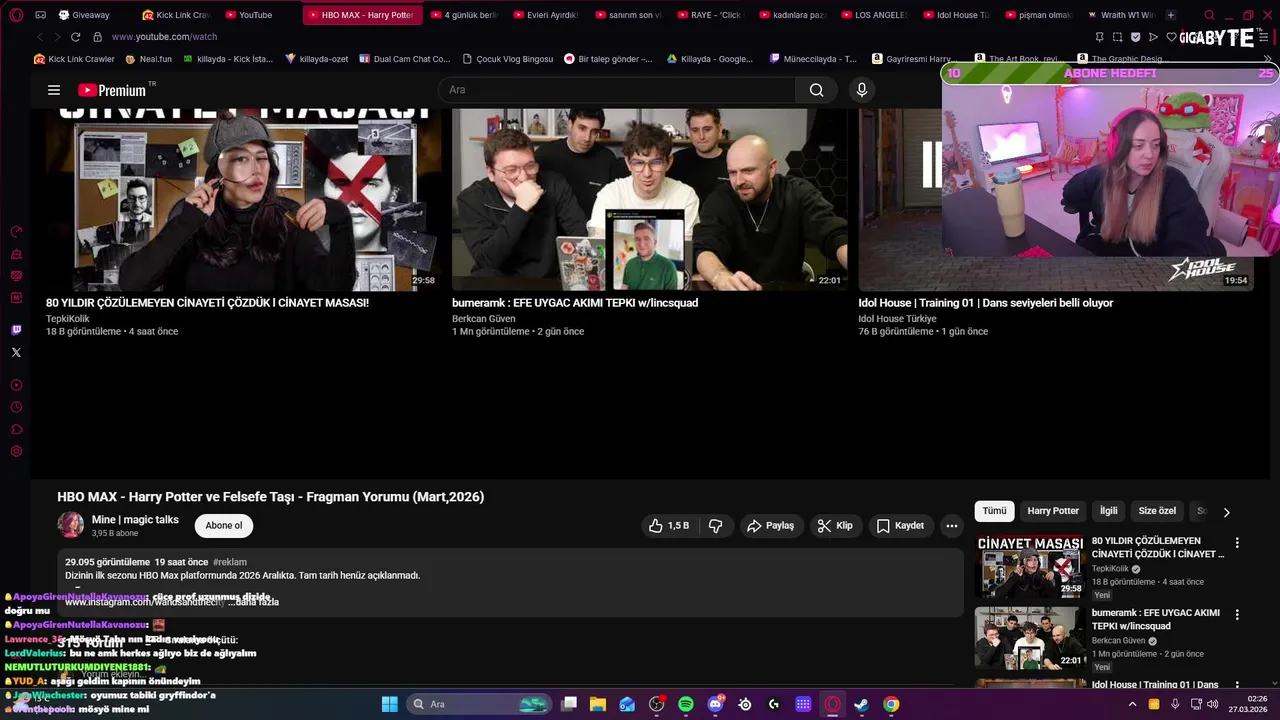Viewport: 1280px width, 720px height.
Task: Open the Neal.fun bookmark
Action: pos(148,59)
